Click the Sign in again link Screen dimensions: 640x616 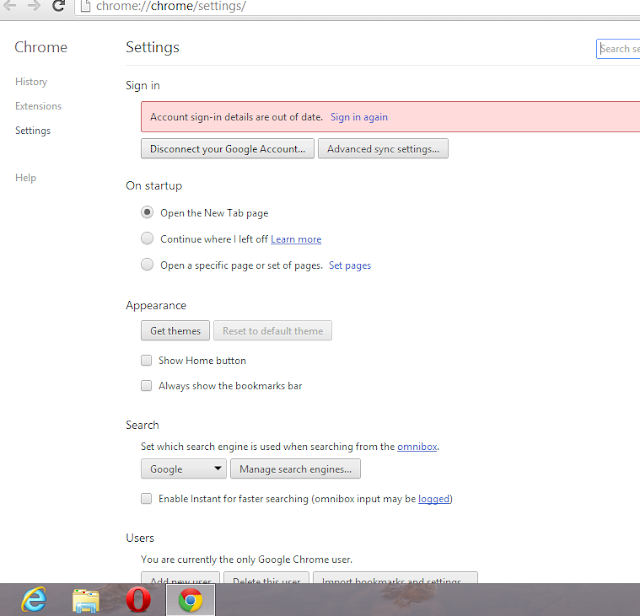click(359, 117)
